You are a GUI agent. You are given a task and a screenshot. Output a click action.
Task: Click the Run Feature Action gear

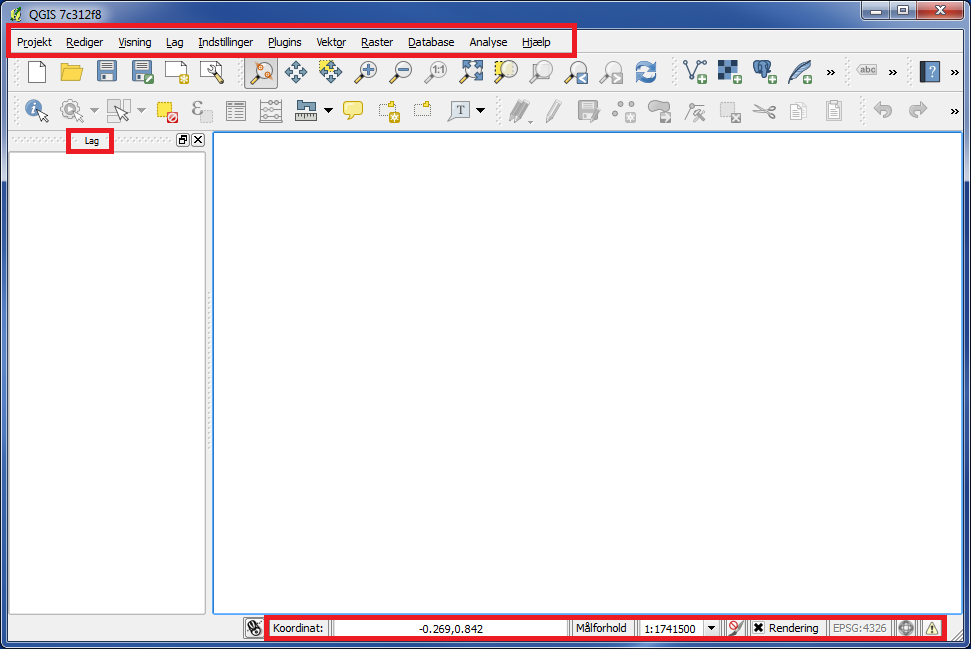point(72,111)
